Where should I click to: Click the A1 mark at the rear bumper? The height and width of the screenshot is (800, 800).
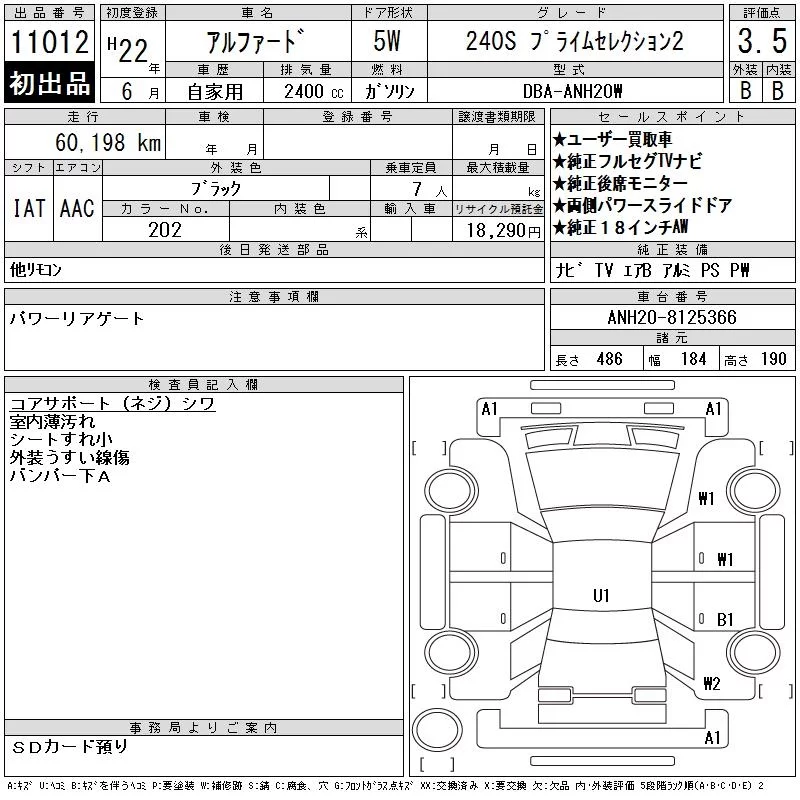pos(712,737)
